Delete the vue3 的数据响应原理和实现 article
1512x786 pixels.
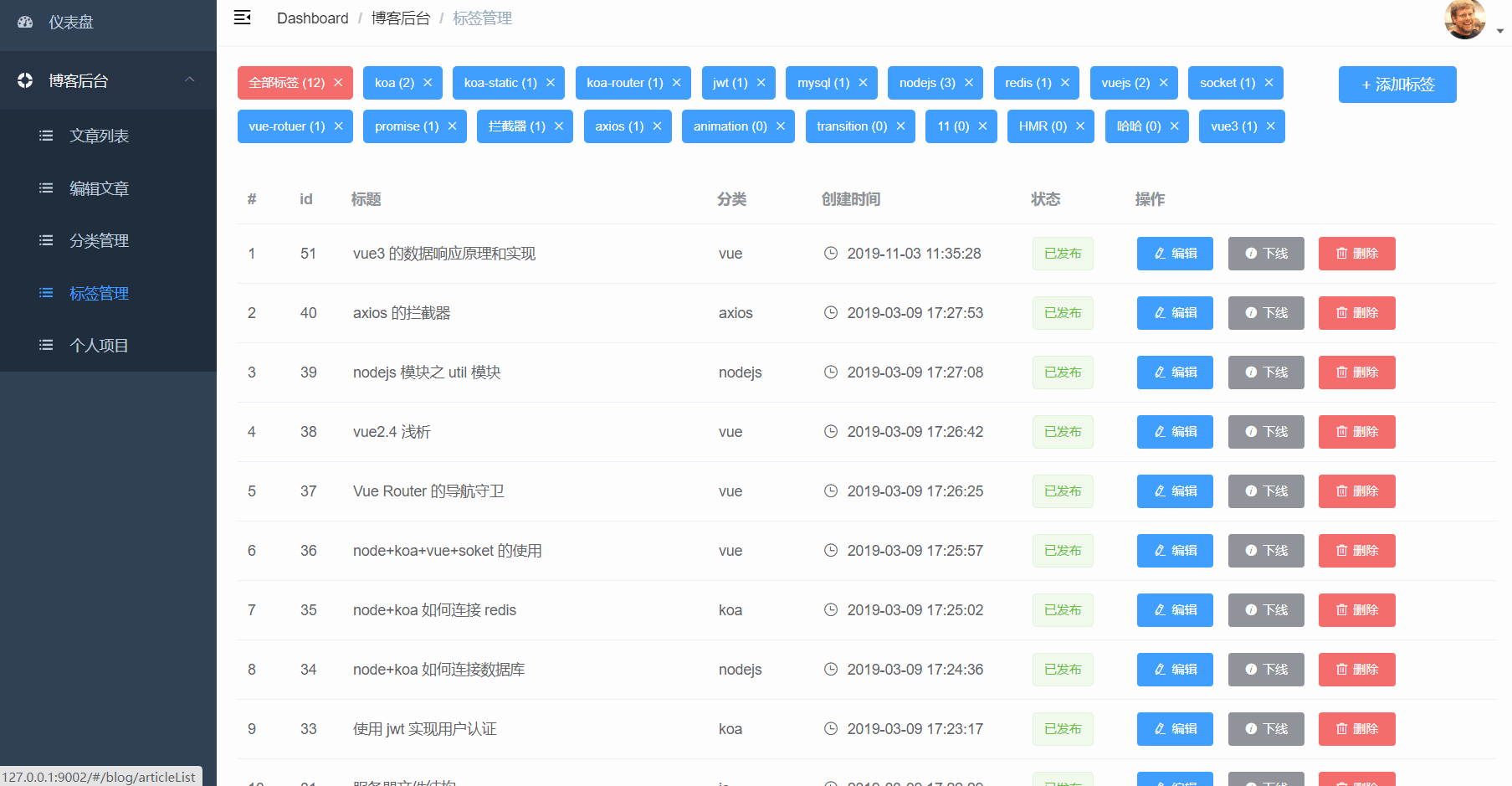pyautogui.click(x=1357, y=254)
